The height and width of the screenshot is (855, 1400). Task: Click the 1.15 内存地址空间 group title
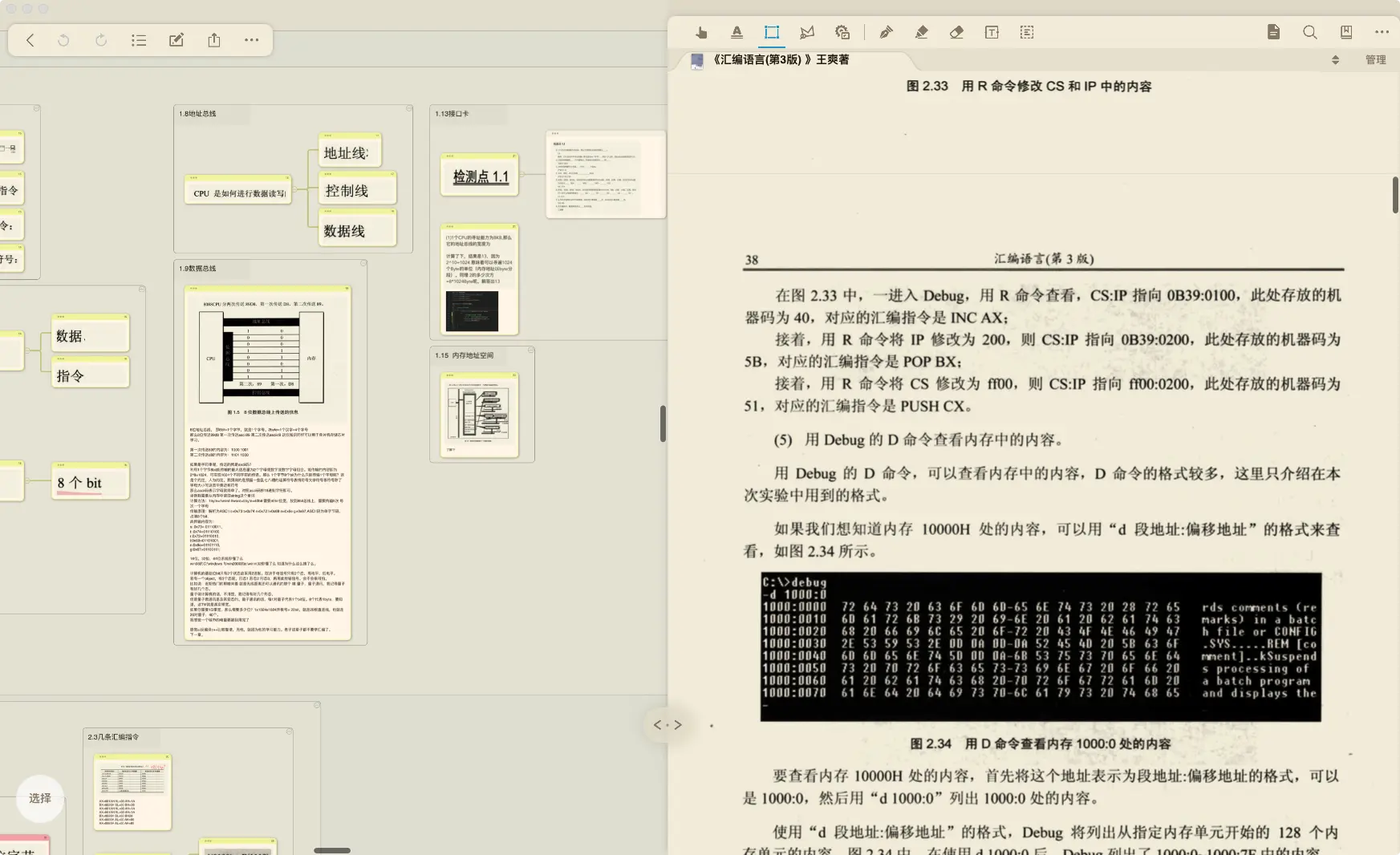tap(464, 355)
